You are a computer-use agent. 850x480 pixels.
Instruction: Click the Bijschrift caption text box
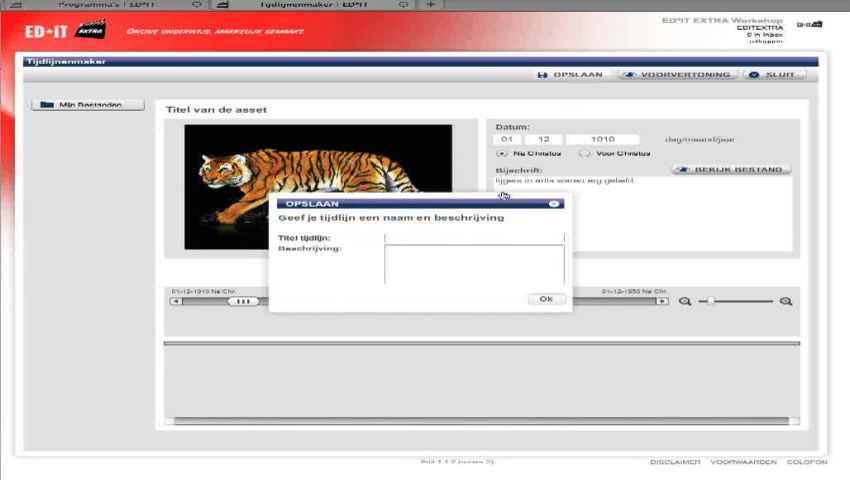(642, 213)
